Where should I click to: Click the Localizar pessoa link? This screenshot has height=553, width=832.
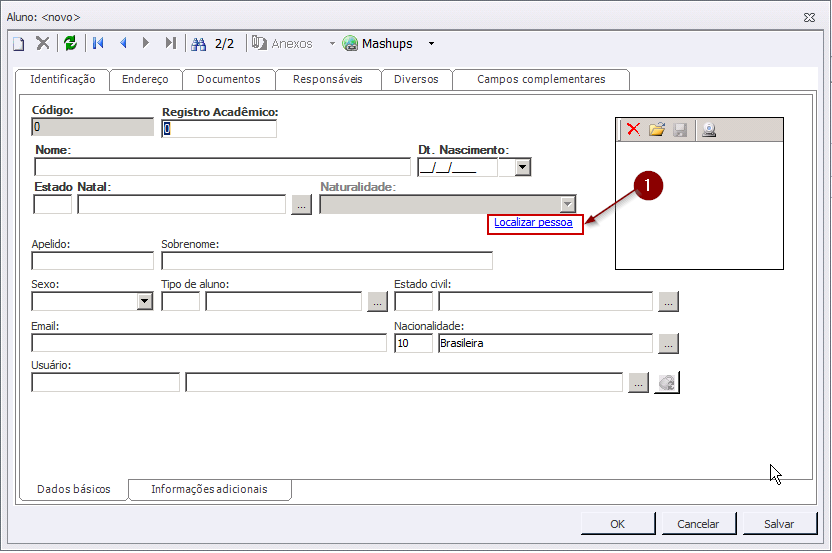click(x=533, y=223)
